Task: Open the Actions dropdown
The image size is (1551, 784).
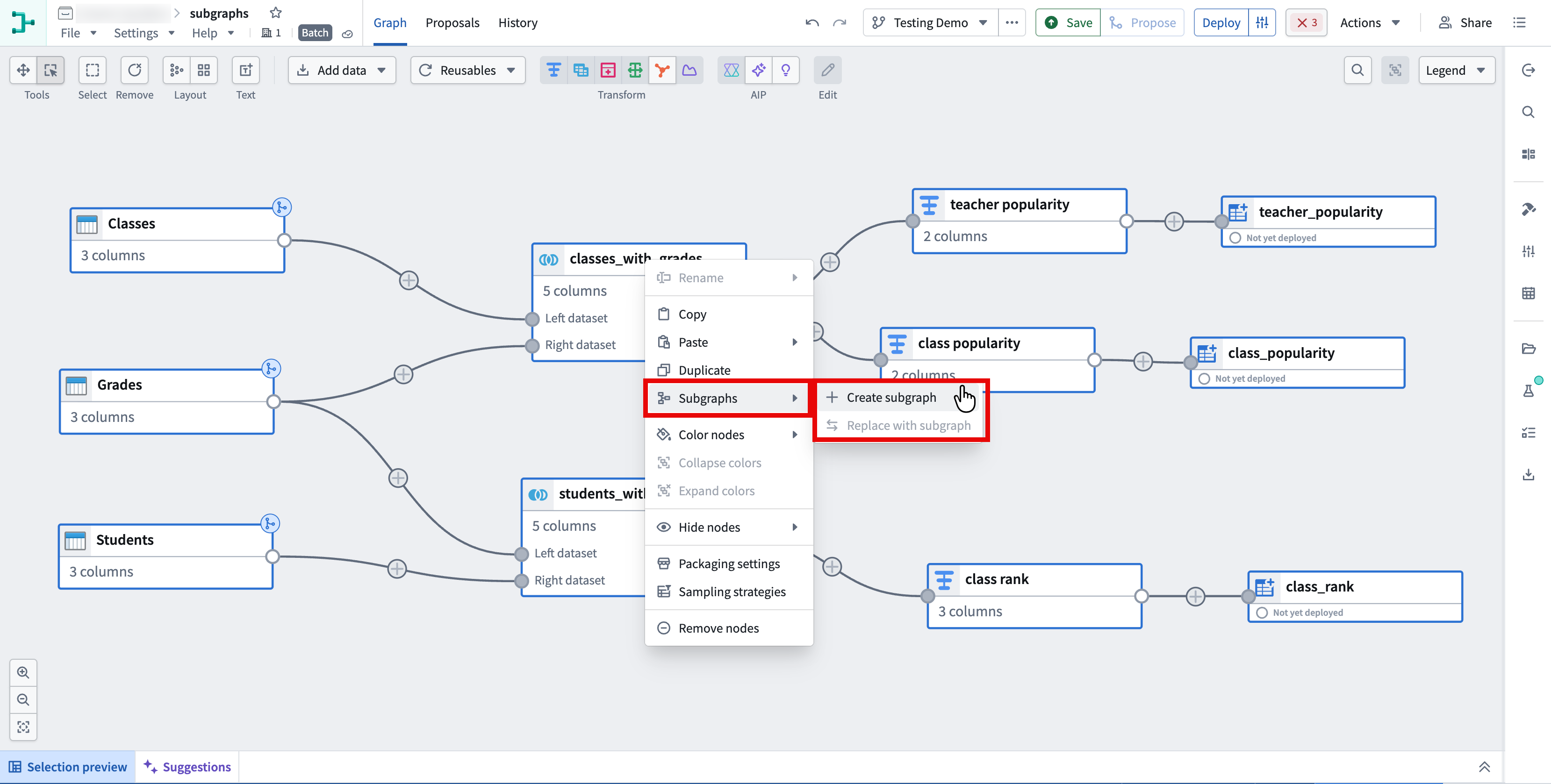Action: [x=1370, y=23]
